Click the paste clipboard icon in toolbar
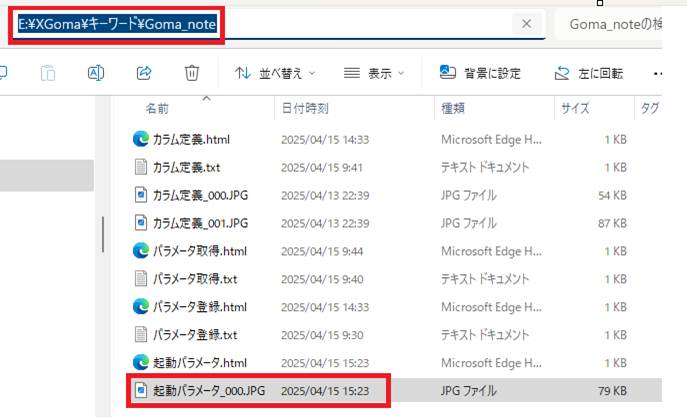The height and width of the screenshot is (420, 687). (48, 73)
